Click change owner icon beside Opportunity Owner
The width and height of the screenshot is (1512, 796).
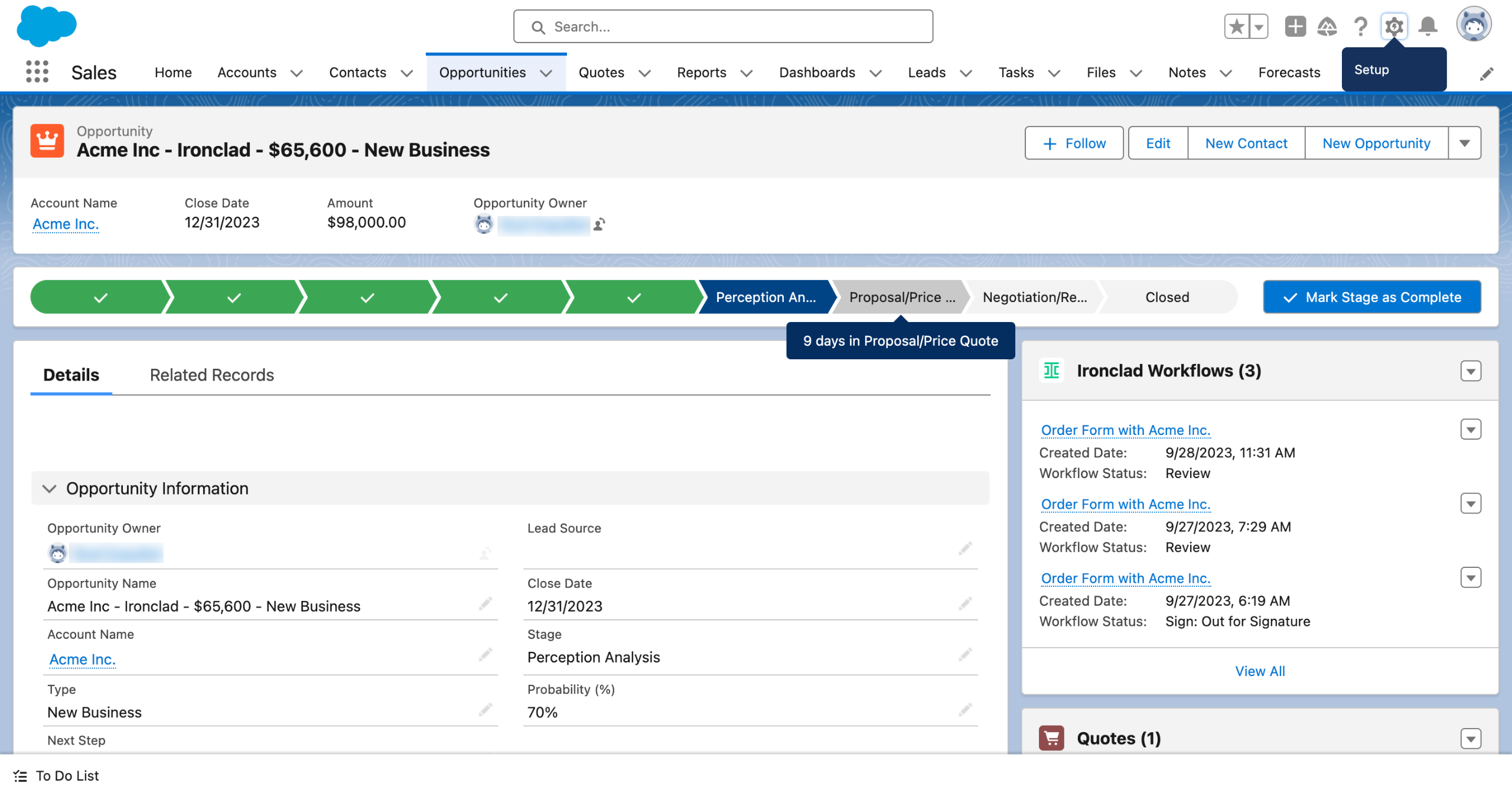599,225
